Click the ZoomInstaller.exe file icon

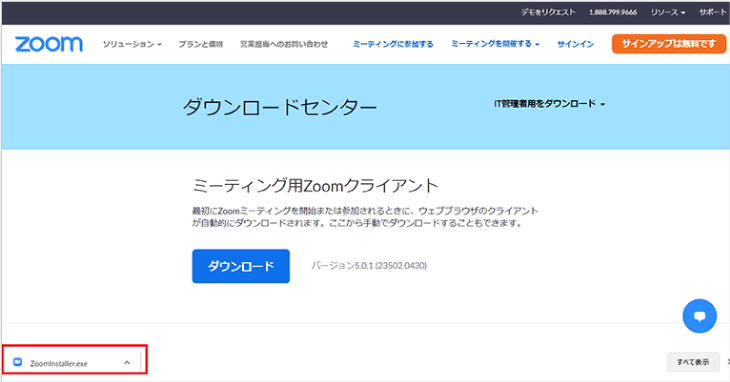click(18, 362)
